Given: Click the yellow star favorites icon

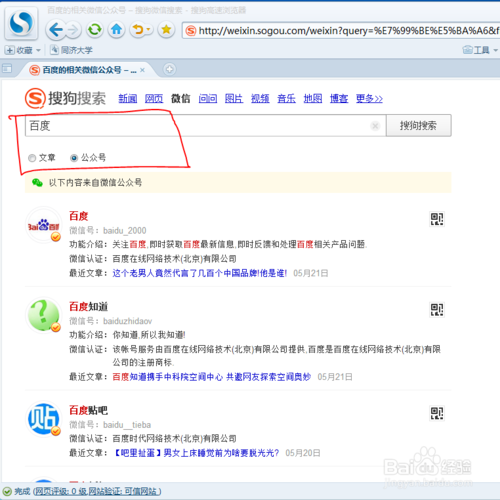Looking at the screenshot, I should [x=166, y=30].
